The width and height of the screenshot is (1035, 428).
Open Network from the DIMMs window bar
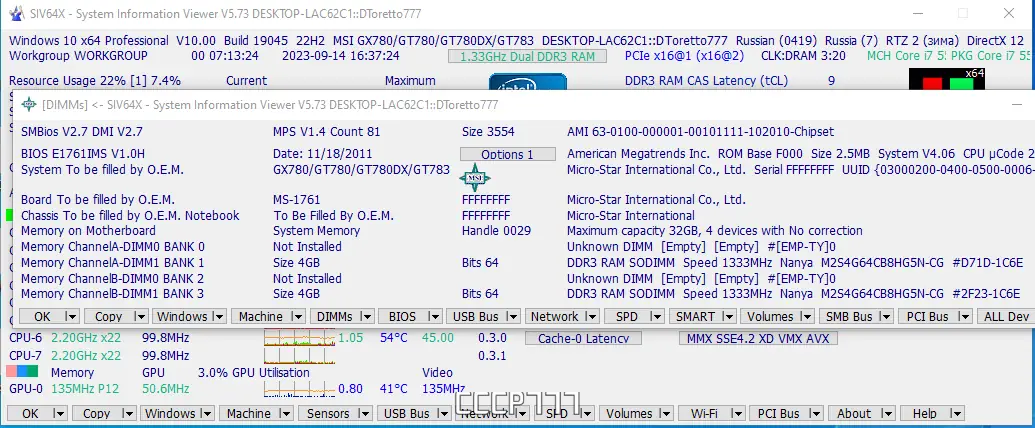[x=555, y=316]
